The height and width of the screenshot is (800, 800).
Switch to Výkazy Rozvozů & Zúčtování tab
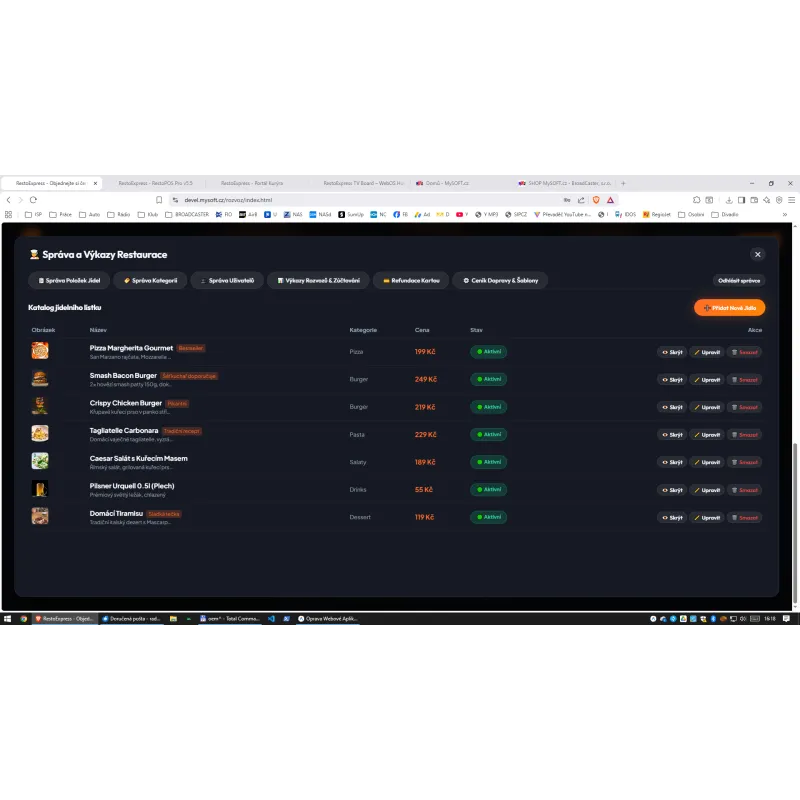pos(318,280)
